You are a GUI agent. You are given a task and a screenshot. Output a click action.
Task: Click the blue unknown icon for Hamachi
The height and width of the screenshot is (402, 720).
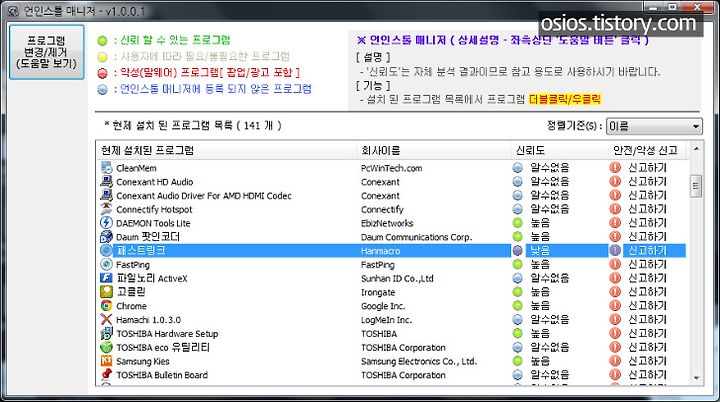click(518, 319)
